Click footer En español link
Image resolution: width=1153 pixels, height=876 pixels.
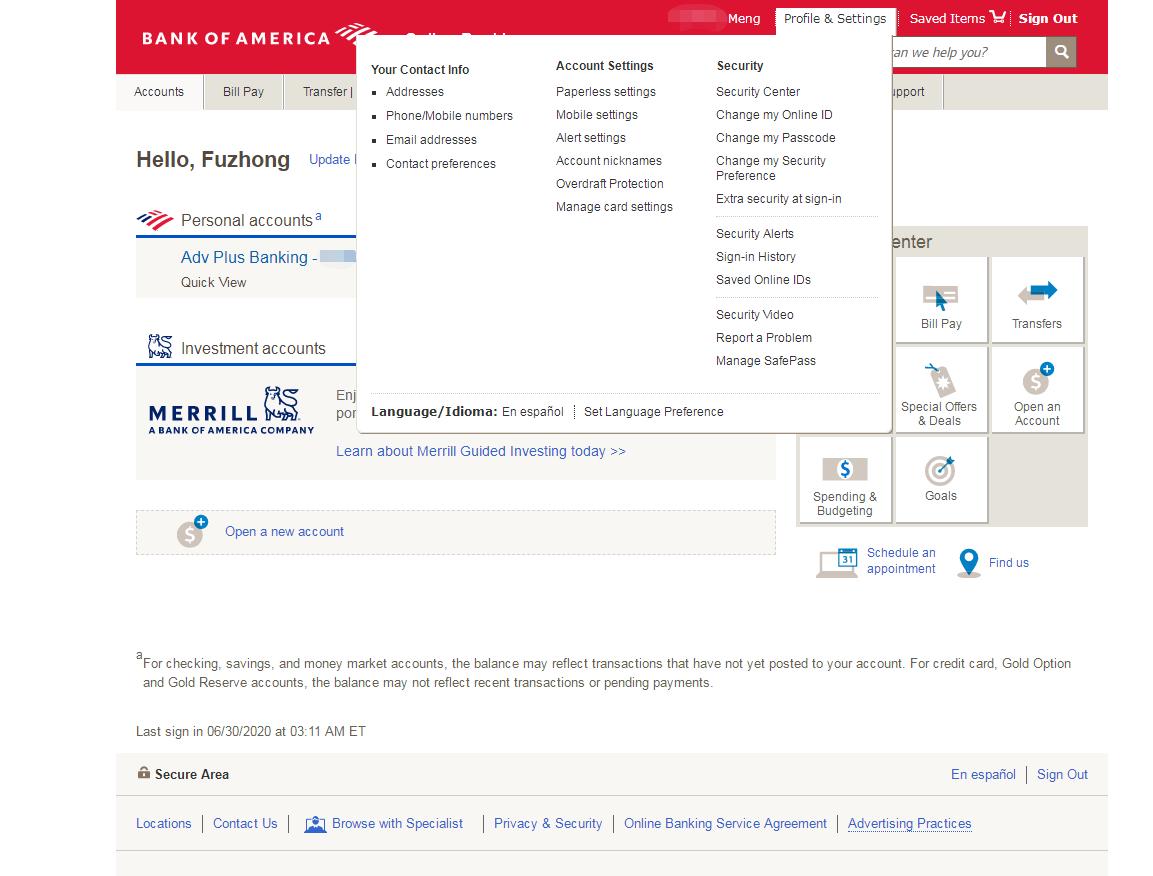click(x=983, y=774)
